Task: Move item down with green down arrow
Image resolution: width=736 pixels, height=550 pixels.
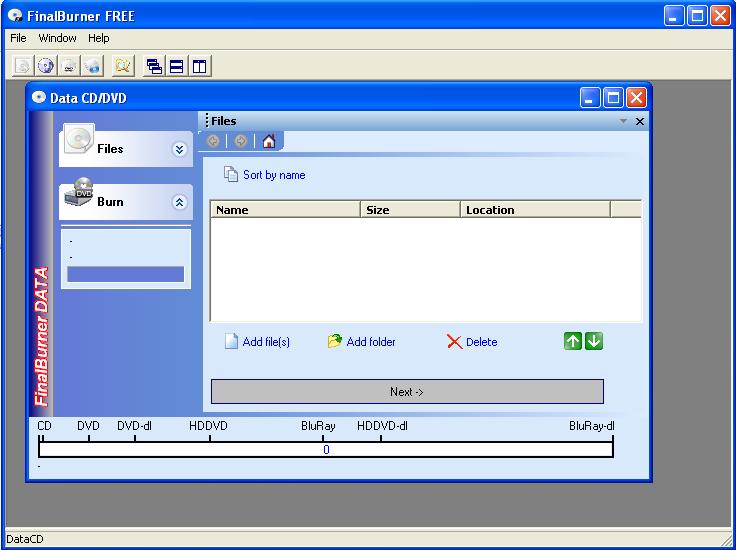Action: 594,341
